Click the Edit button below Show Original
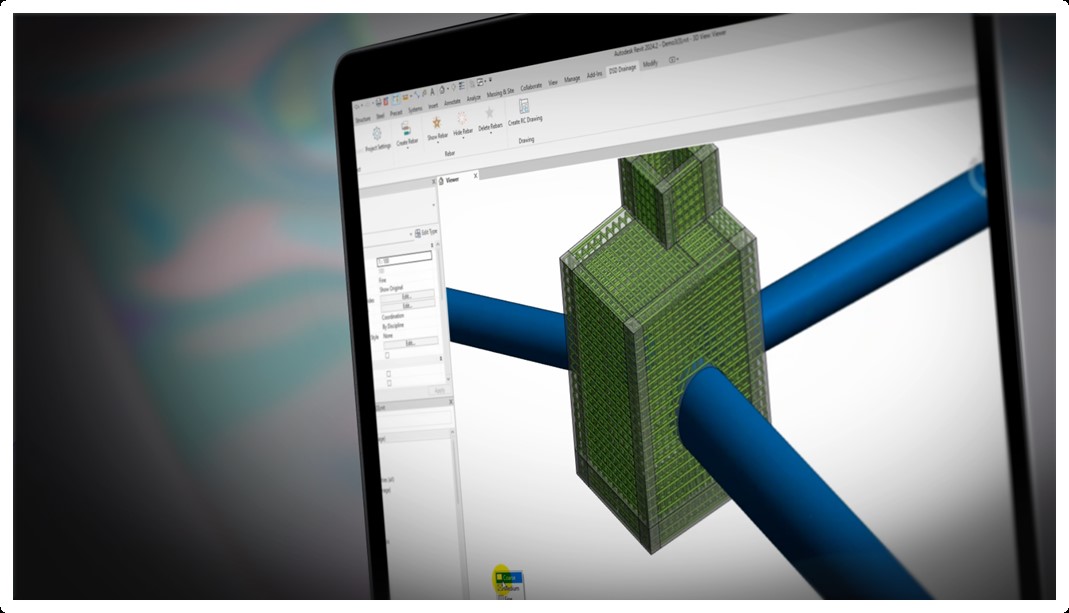 point(407,296)
